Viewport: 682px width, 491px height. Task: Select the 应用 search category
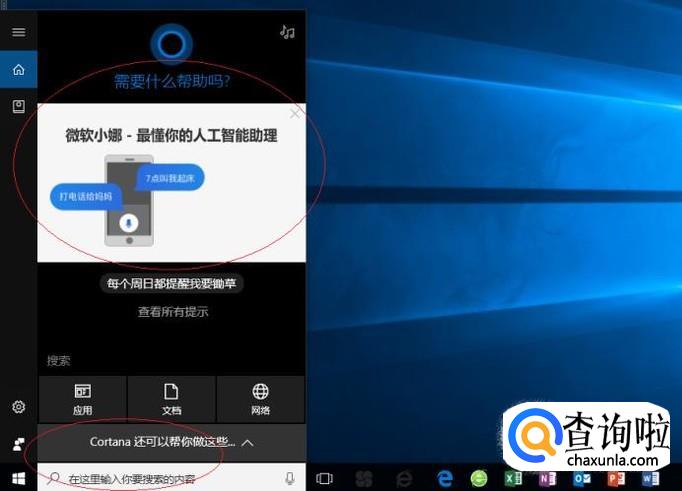click(x=83, y=399)
